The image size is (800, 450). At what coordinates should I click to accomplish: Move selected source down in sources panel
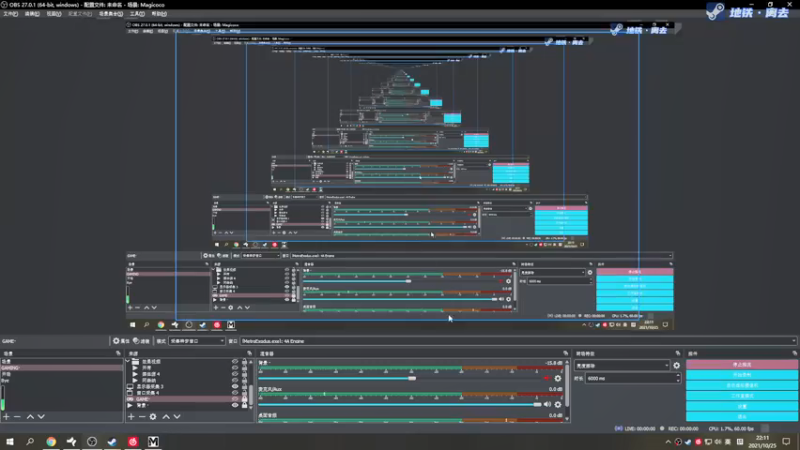(177, 417)
